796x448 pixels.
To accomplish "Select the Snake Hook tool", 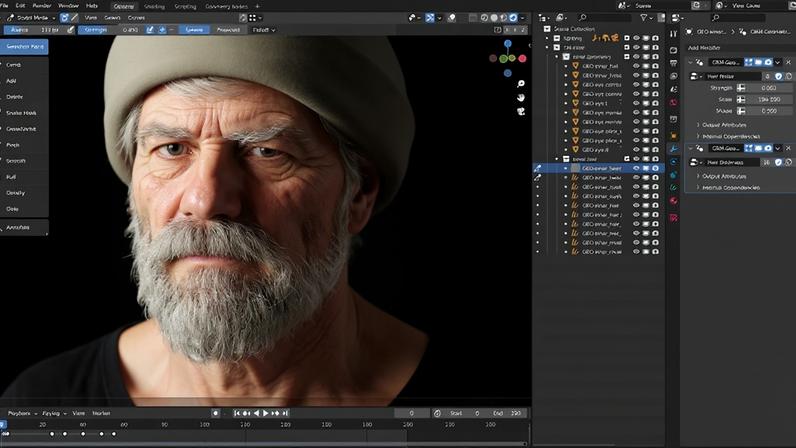I will [x=24, y=113].
